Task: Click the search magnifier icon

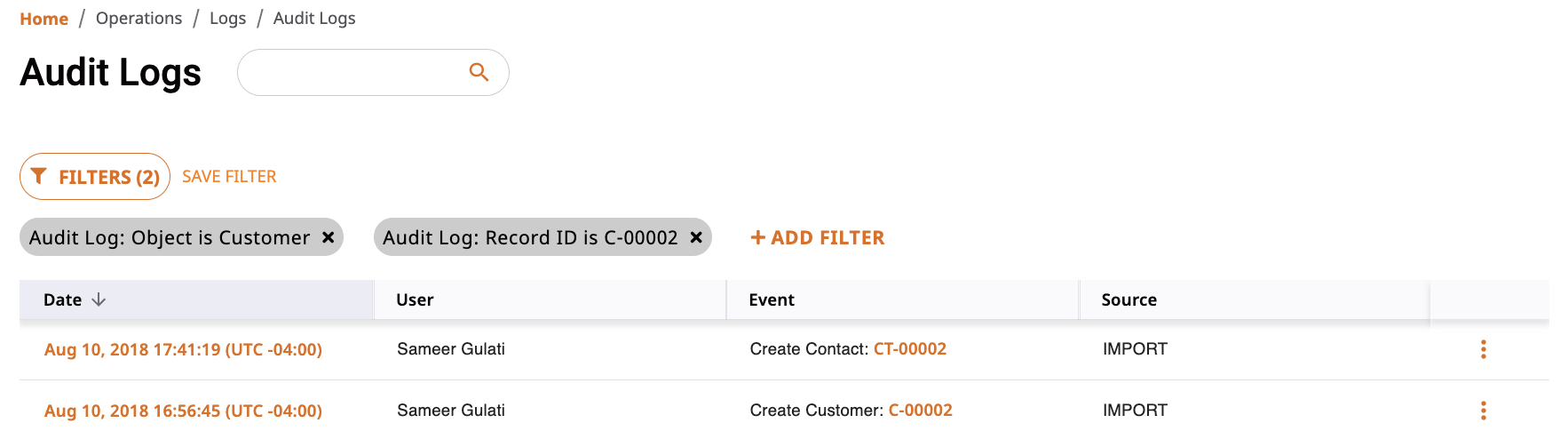Action: pos(479,72)
